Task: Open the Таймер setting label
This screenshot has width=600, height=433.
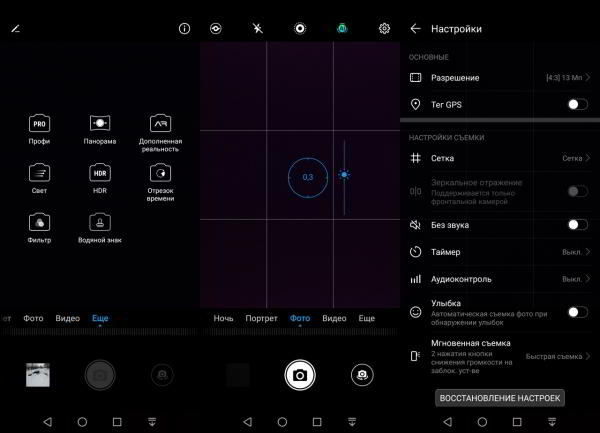Action: (445, 252)
